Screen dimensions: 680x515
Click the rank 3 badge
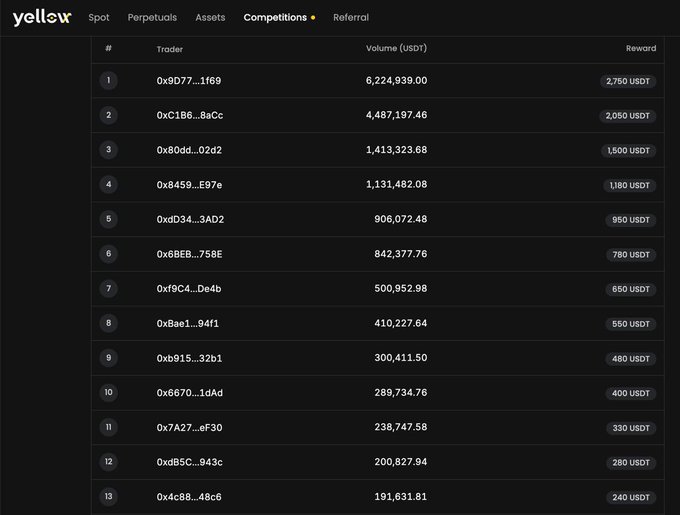pyautogui.click(x=108, y=150)
